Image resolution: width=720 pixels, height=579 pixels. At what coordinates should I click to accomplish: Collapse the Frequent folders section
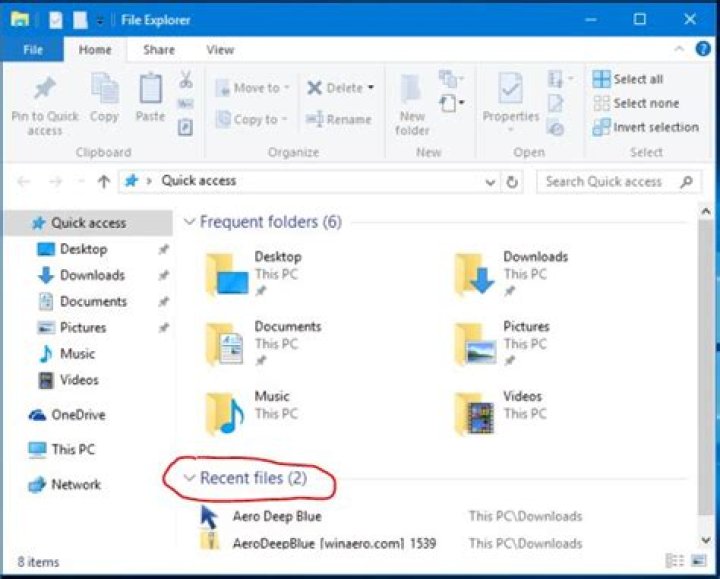(189, 222)
